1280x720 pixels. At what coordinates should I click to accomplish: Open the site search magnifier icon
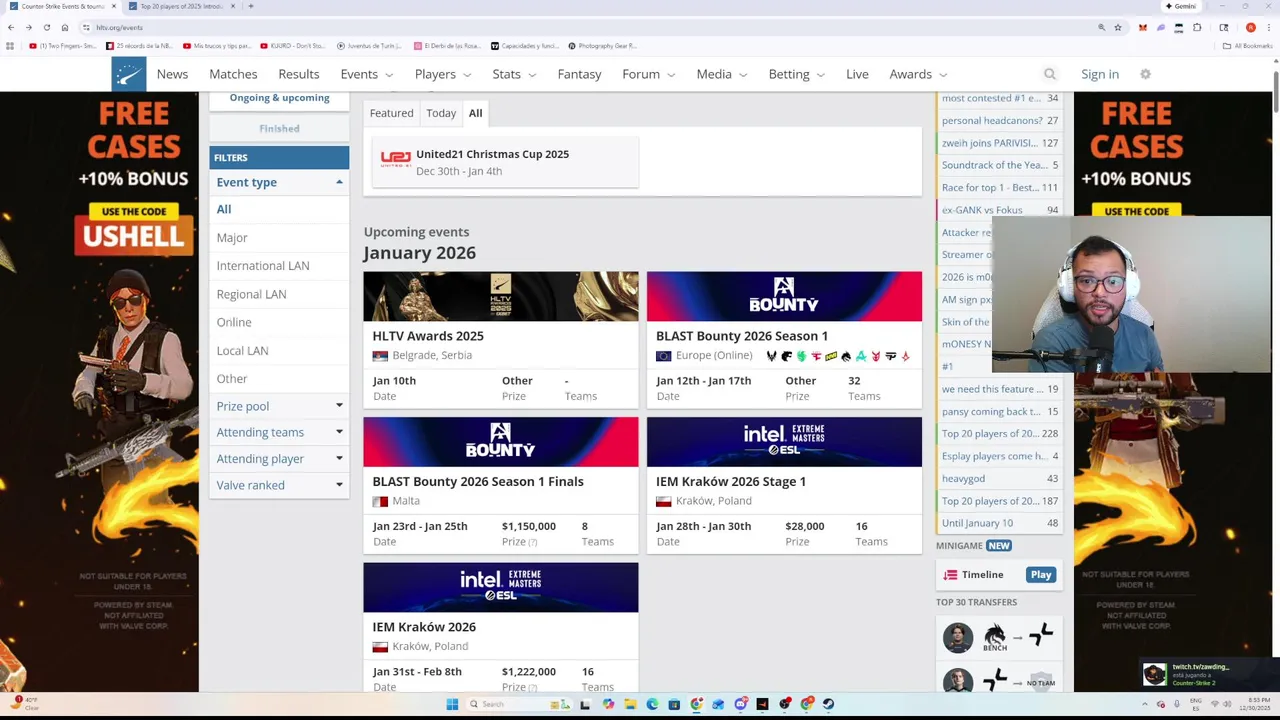pyautogui.click(x=1049, y=74)
